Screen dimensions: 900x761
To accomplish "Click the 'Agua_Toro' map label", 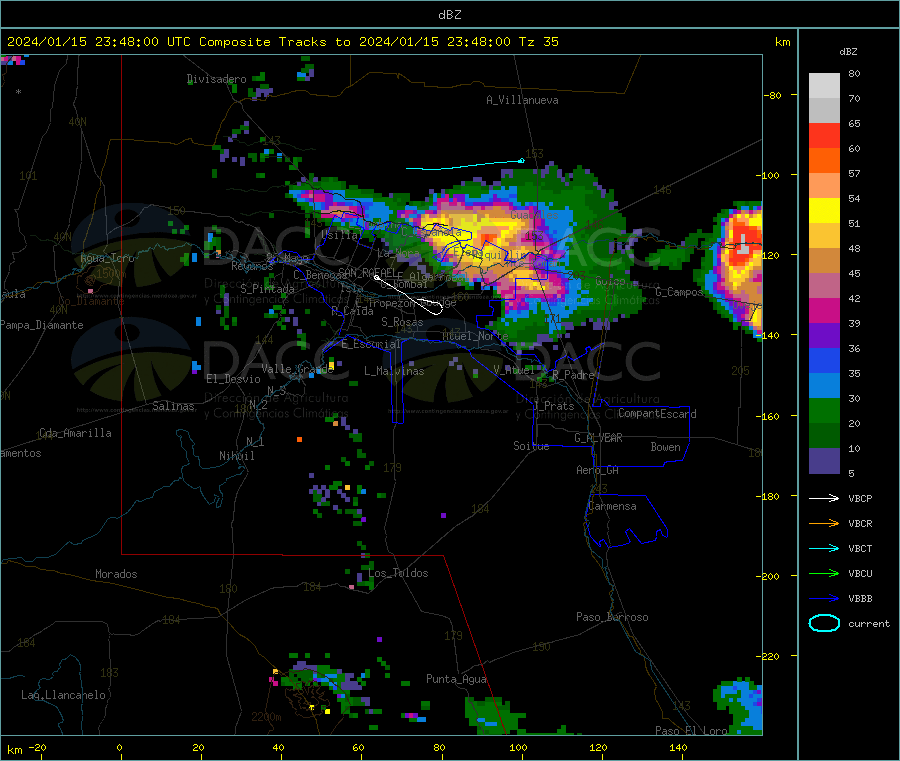I will pyautogui.click(x=107, y=258).
